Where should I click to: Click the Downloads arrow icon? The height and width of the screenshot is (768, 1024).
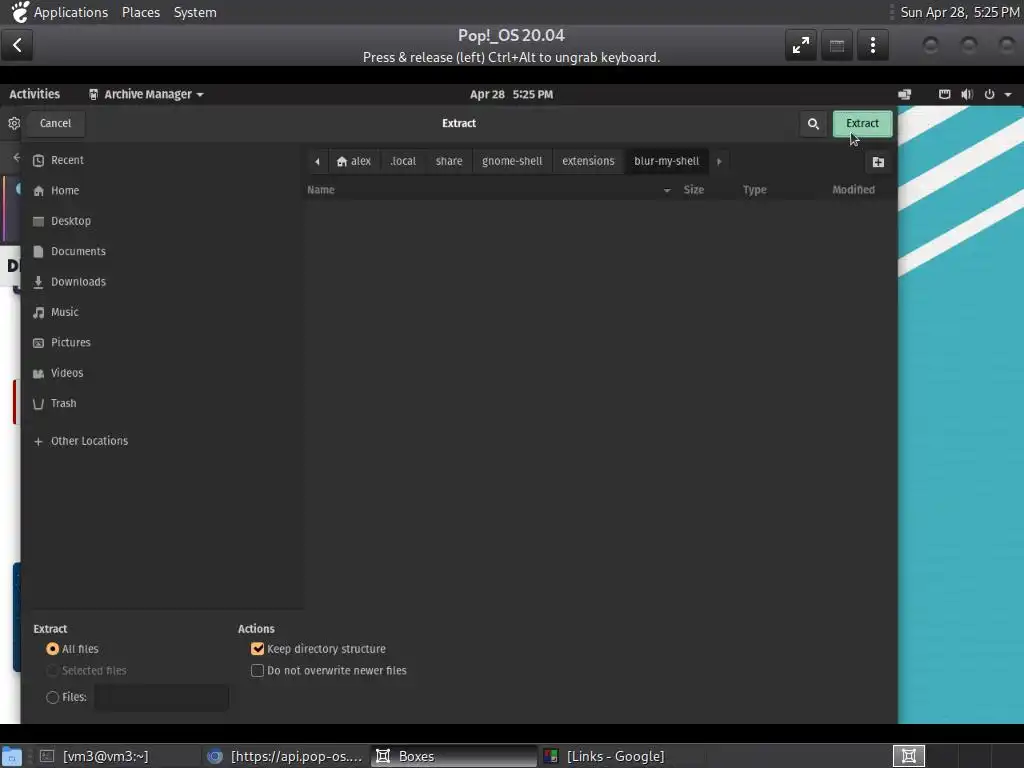click(x=39, y=282)
